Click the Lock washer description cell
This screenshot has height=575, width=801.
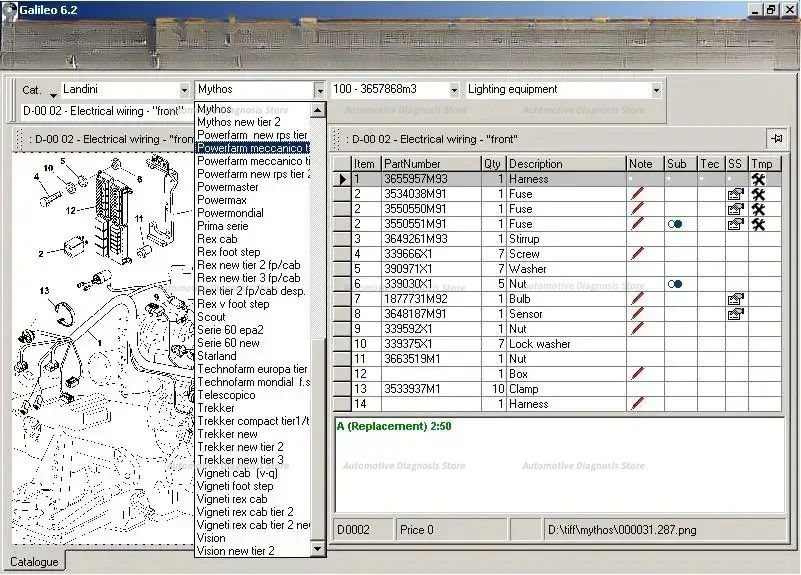coord(566,344)
